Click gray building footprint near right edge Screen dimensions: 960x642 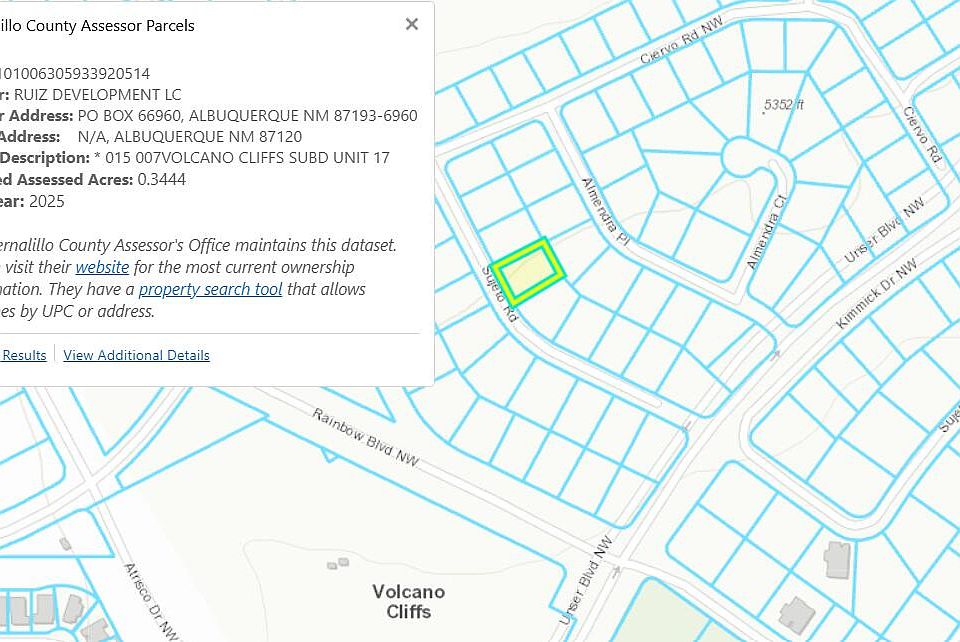pyautogui.click(x=837, y=559)
